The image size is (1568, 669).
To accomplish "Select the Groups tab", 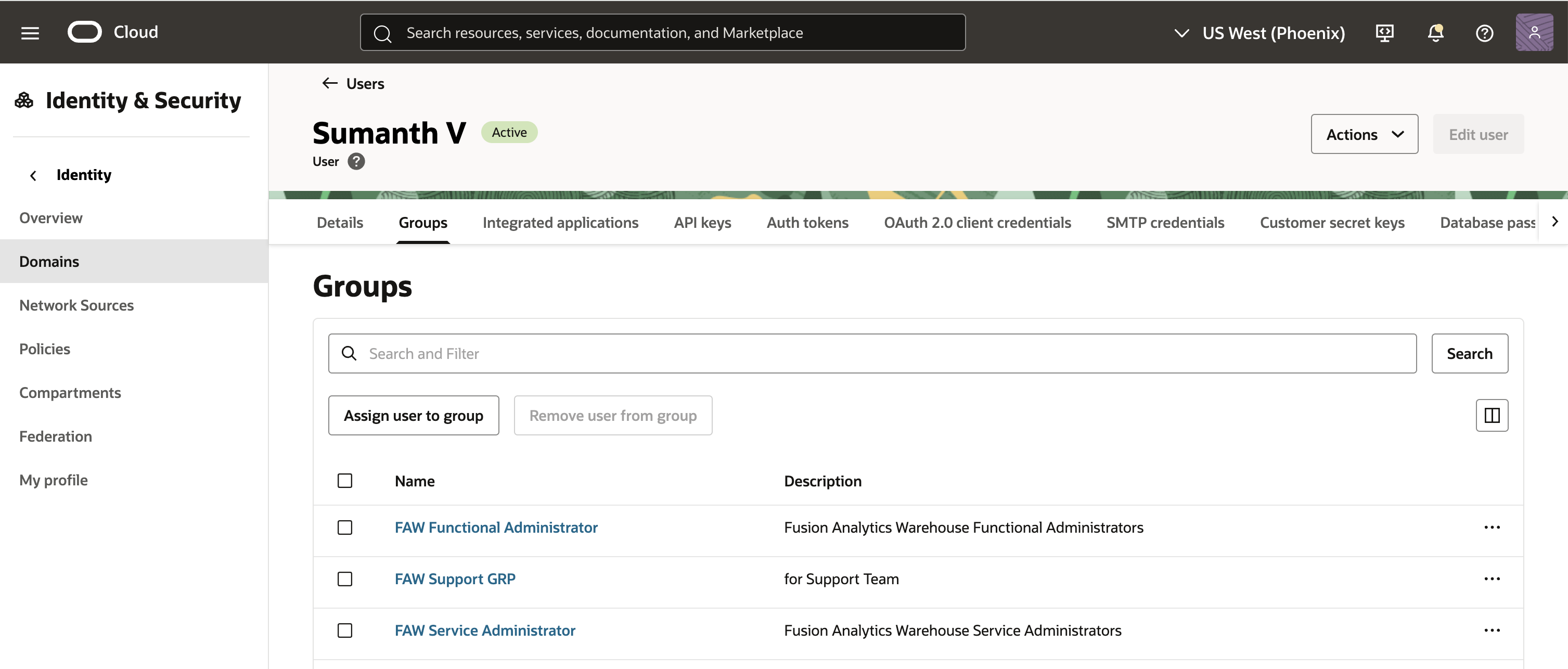I will pos(422,223).
